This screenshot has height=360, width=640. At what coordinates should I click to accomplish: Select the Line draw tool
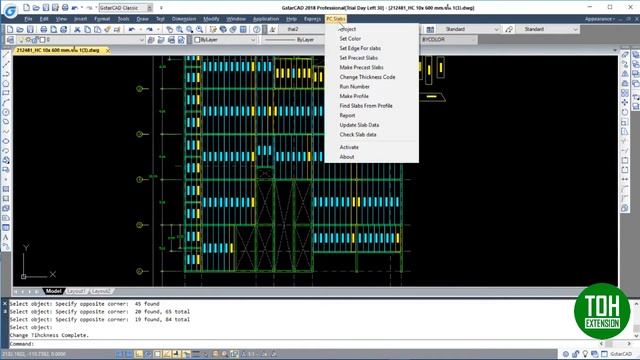pos(6,54)
